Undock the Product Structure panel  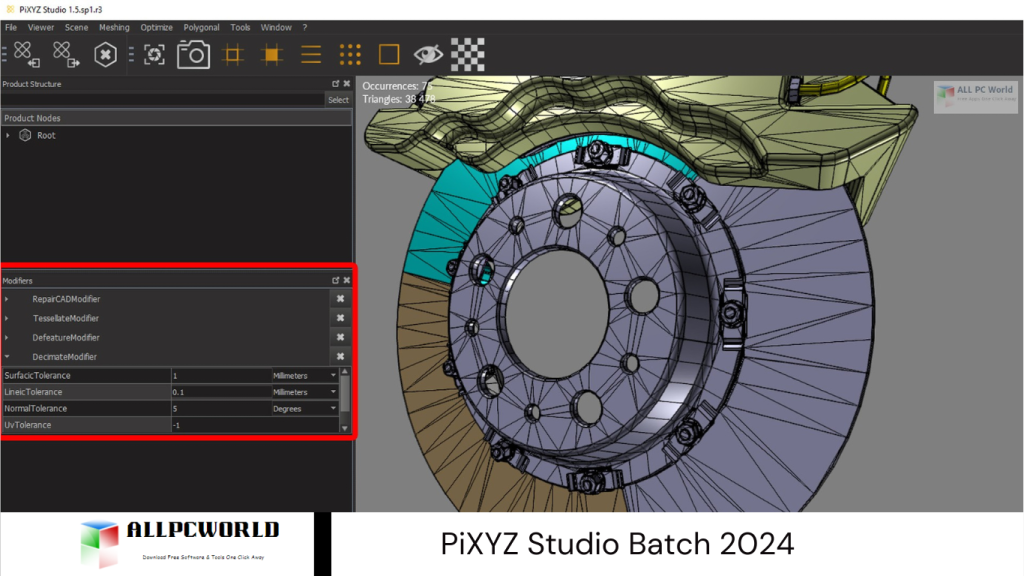pyautogui.click(x=336, y=84)
